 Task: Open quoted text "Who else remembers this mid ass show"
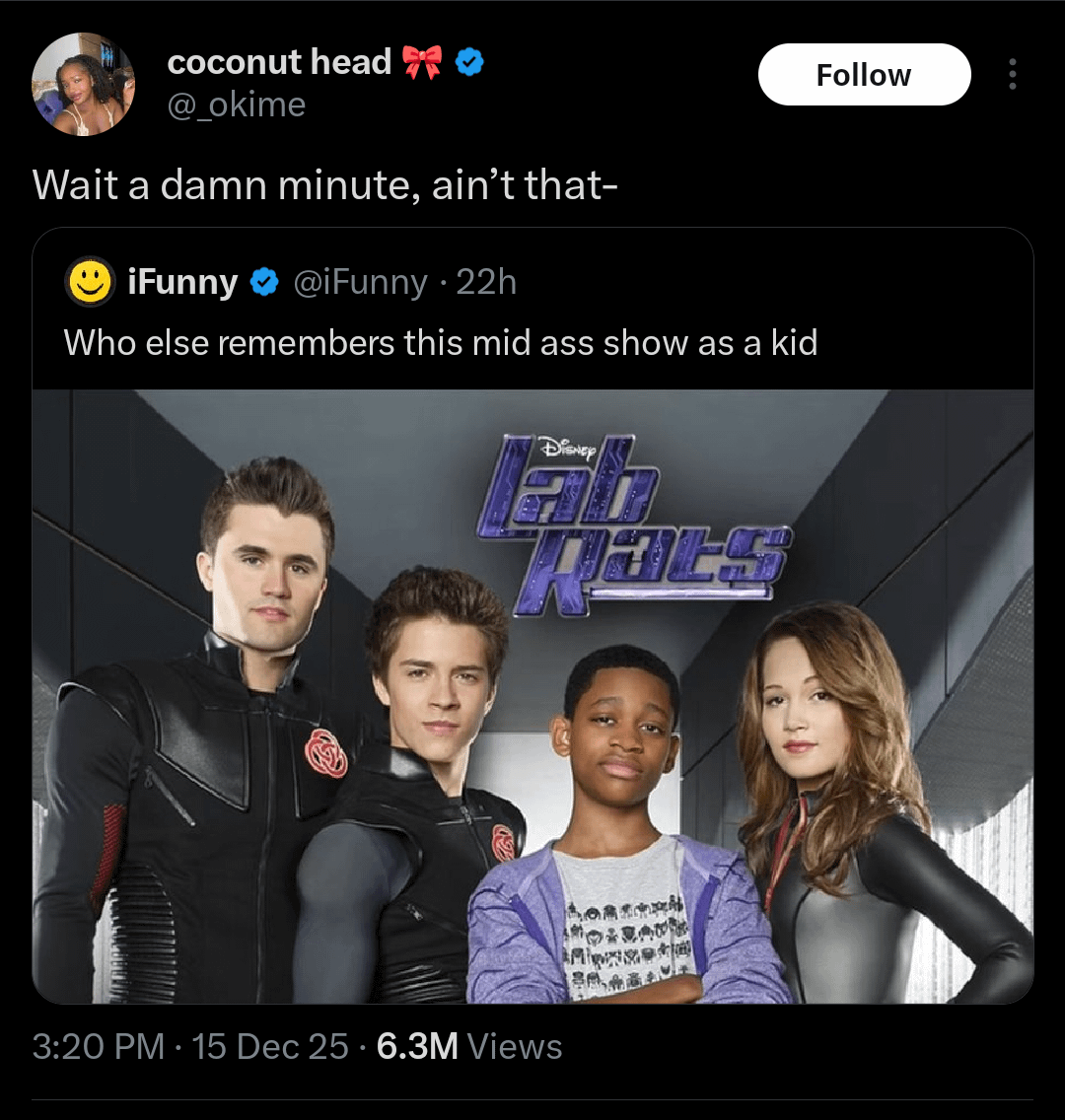pos(440,342)
